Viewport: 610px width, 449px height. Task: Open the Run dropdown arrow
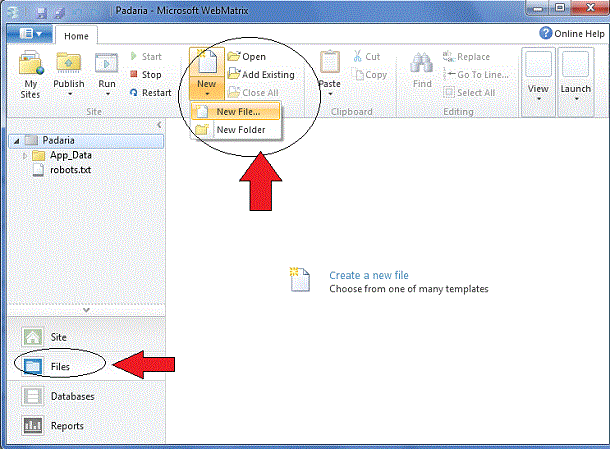(x=107, y=94)
